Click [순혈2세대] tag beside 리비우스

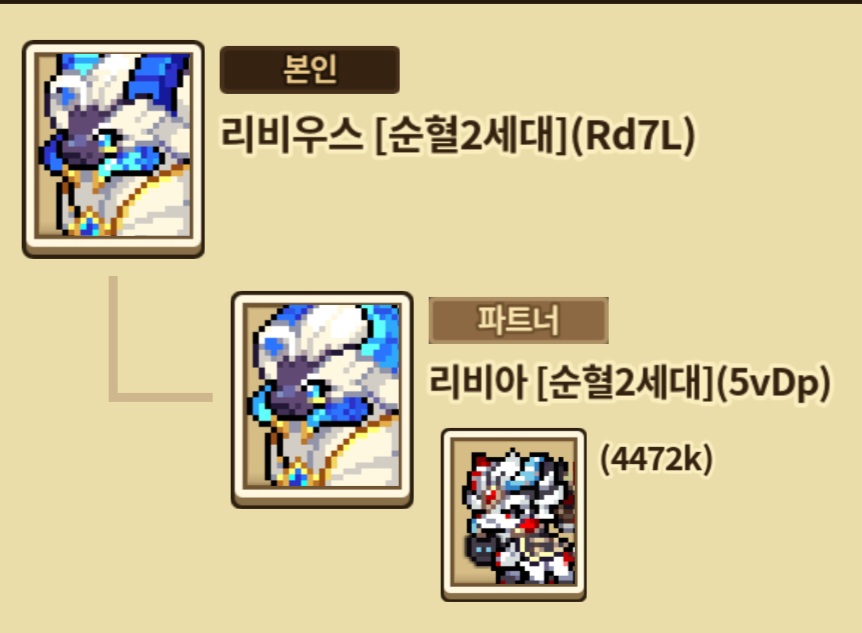(x=471, y=135)
